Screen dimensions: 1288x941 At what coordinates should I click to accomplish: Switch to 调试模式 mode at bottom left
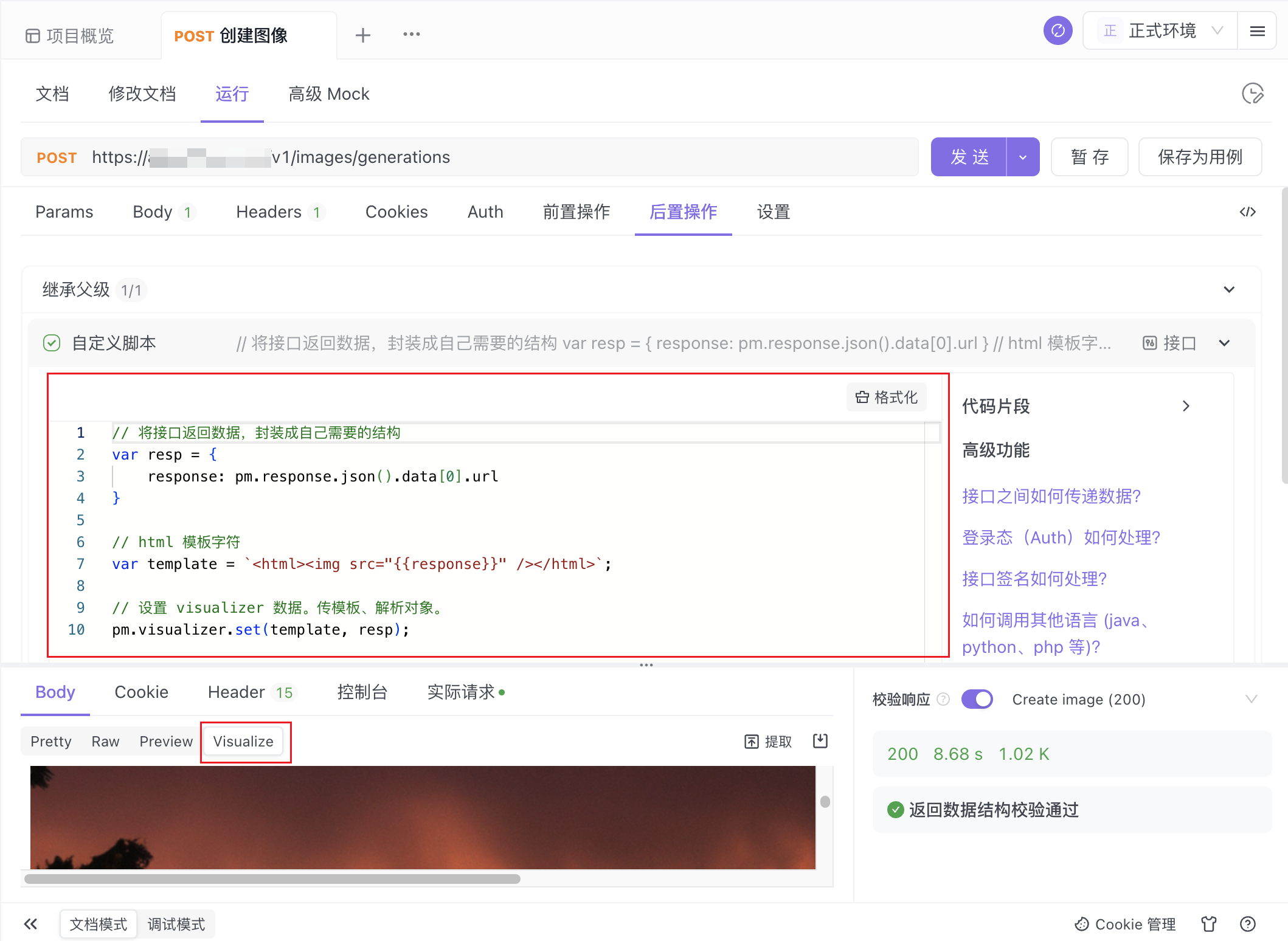pos(176,924)
